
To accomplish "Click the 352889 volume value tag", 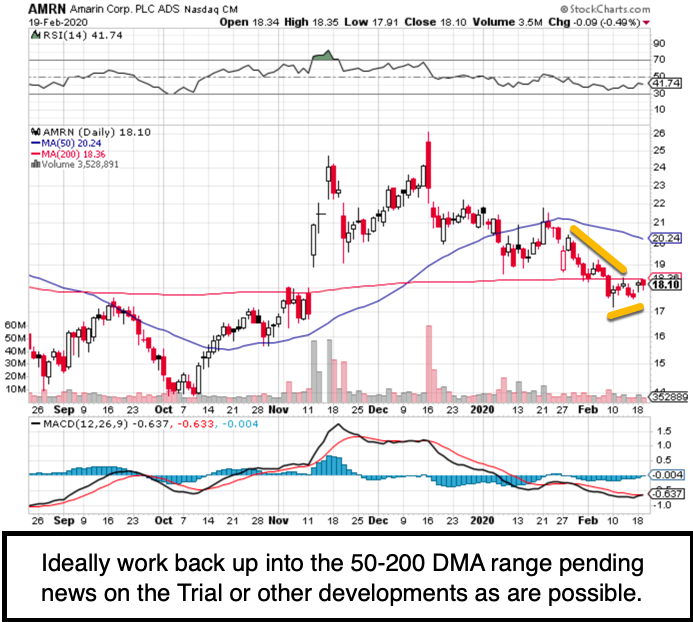I will [670, 397].
